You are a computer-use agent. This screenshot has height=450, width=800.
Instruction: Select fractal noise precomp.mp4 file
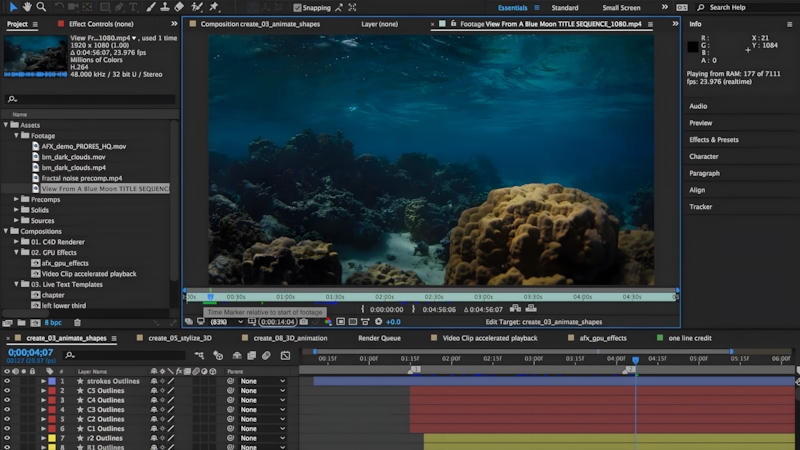pyautogui.click(x=82, y=178)
